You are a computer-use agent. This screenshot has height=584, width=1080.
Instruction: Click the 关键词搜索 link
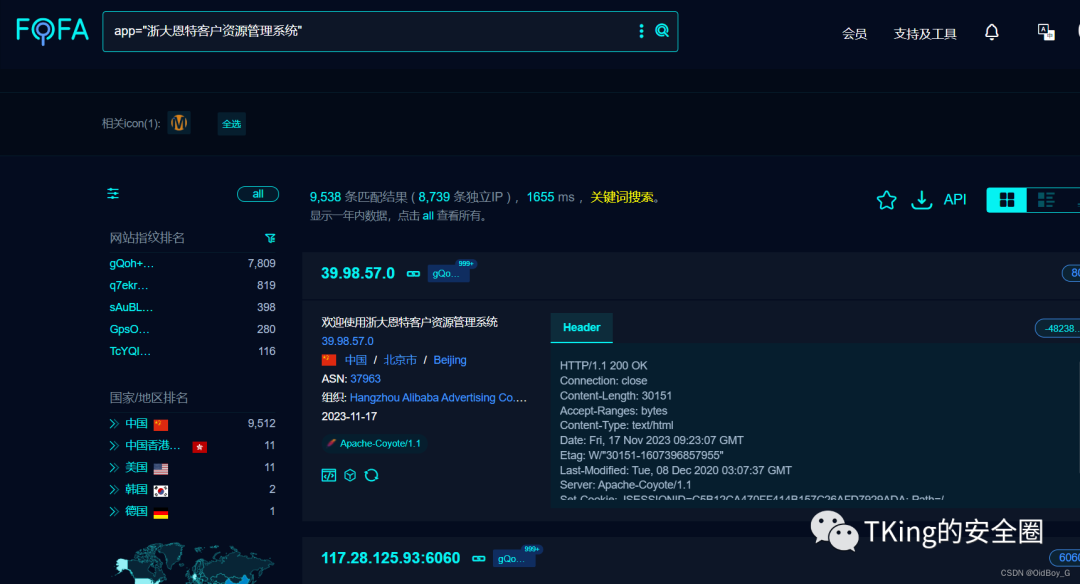pyautogui.click(x=622, y=197)
